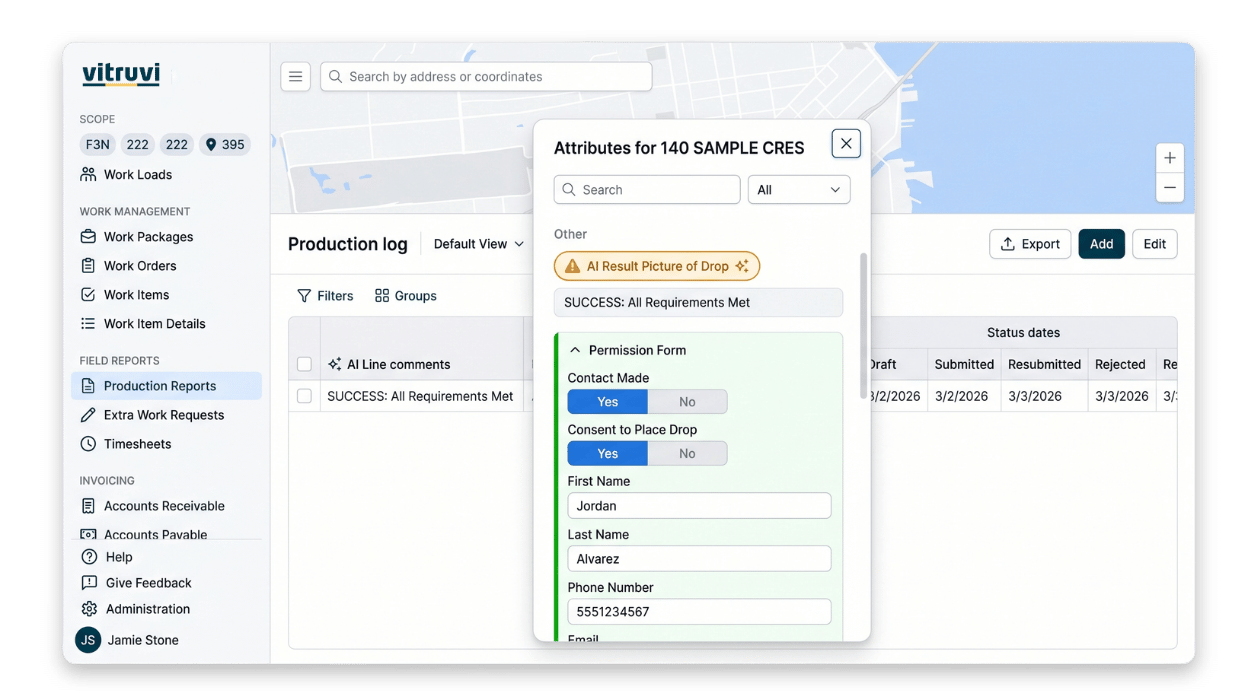Set Consent to Place Drop to No
The width and height of the screenshot is (1260, 700).
click(687, 453)
